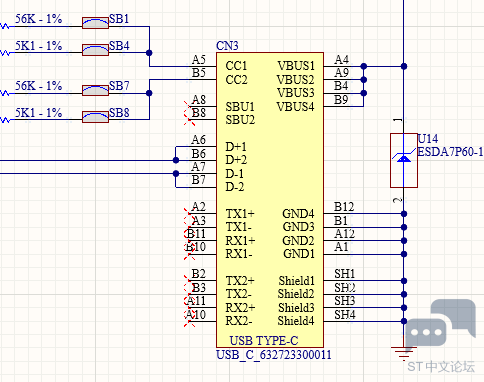Select the GND4 pin name
The image size is (484, 382).
click(x=298, y=214)
